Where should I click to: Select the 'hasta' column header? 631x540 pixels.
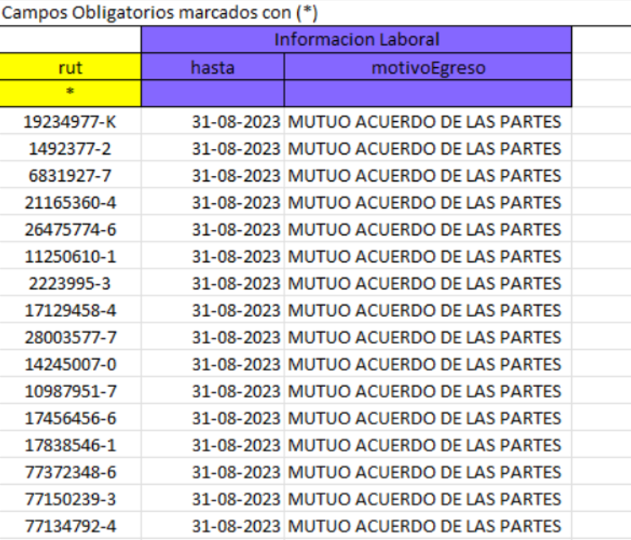[213, 67]
